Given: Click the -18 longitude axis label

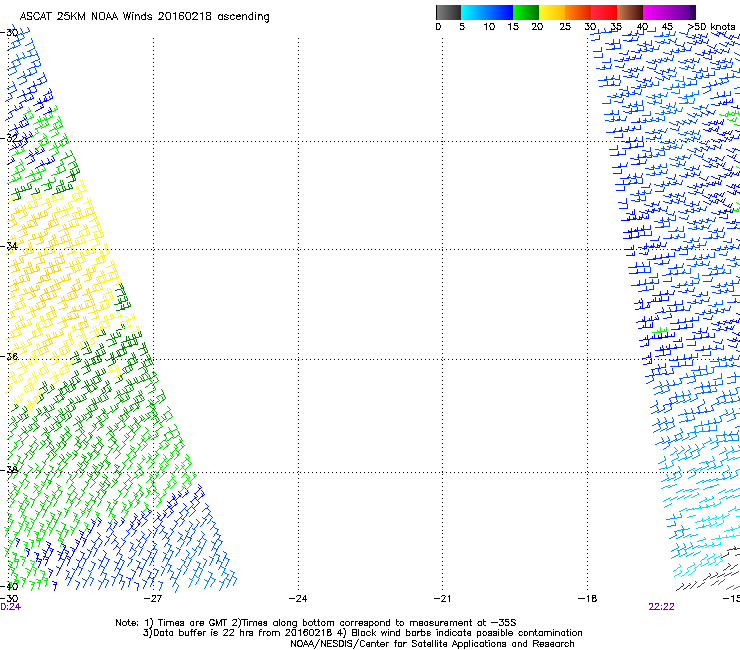Looking at the screenshot, I should (587, 599).
